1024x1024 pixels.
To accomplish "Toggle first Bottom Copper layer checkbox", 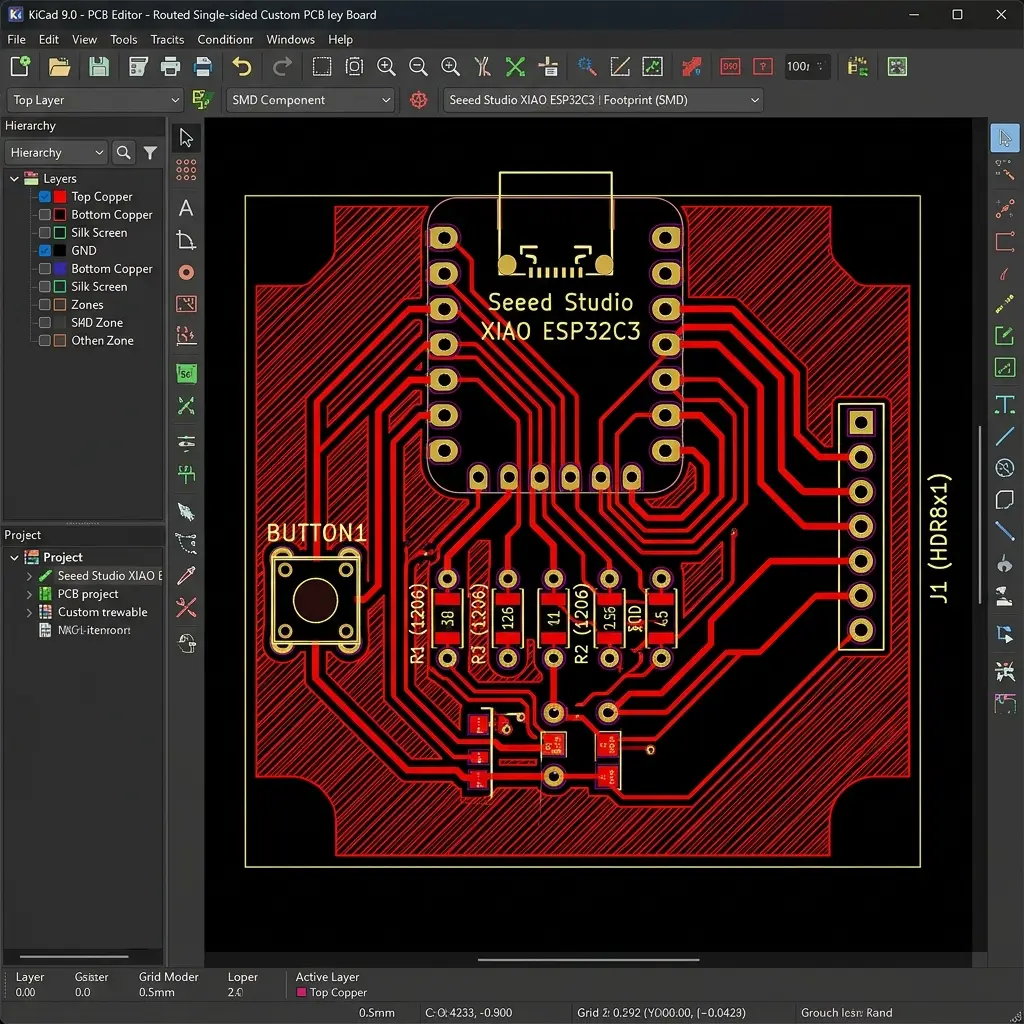I will (x=45, y=214).
